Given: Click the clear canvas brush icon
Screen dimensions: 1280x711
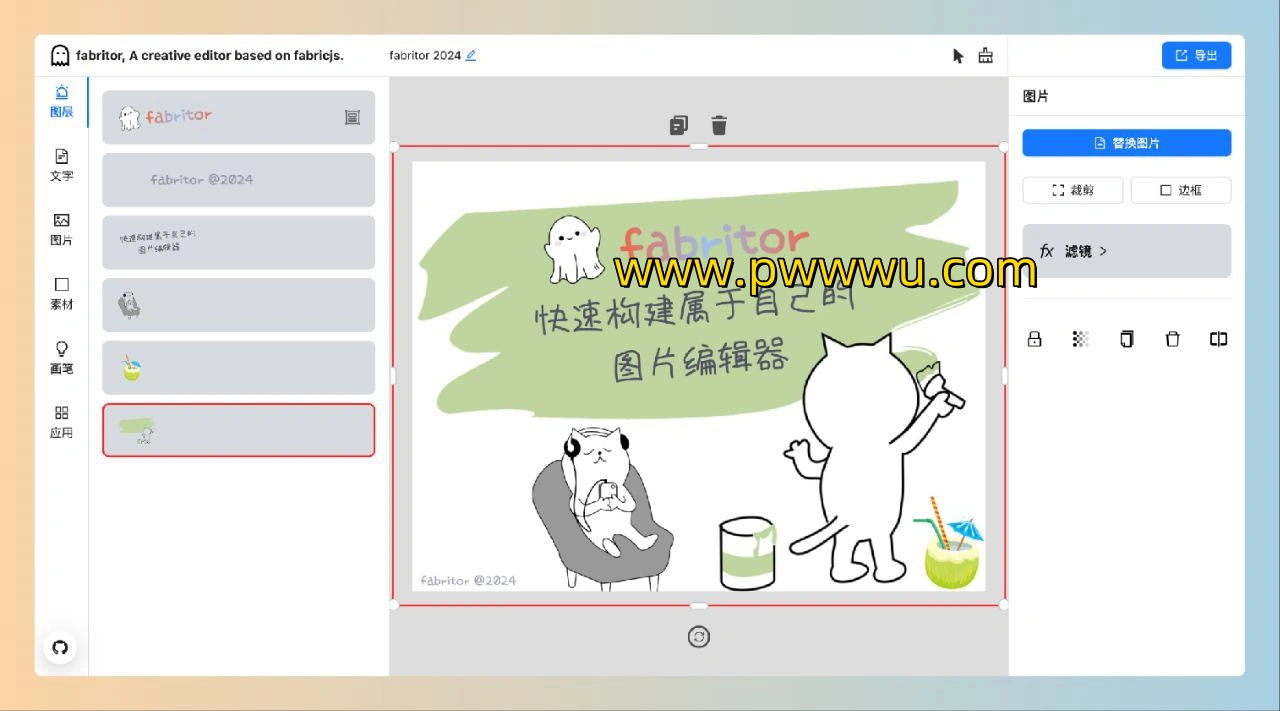Looking at the screenshot, I should click(986, 56).
